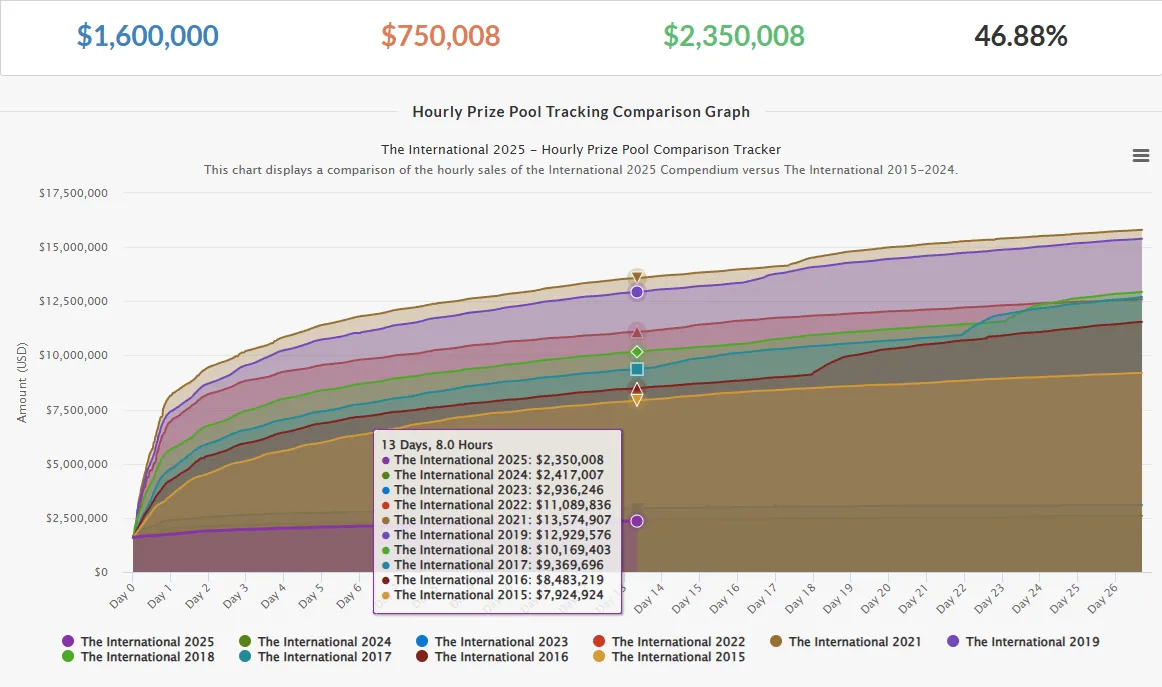Toggle The International 2018 series in legend
Image resolution: width=1162 pixels, height=687 pixels.
pyautogui.click(x=139, y=657)
